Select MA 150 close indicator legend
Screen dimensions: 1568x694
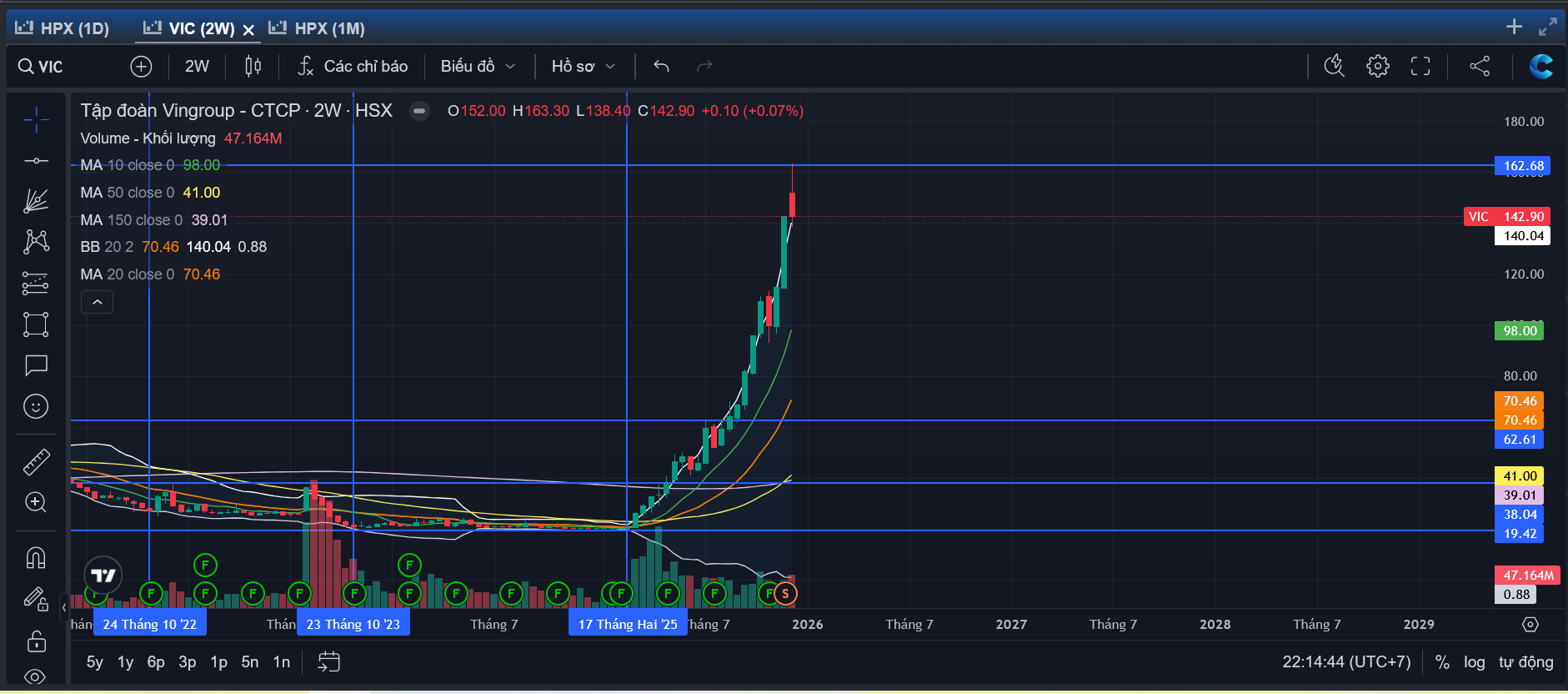click(154, 220)
